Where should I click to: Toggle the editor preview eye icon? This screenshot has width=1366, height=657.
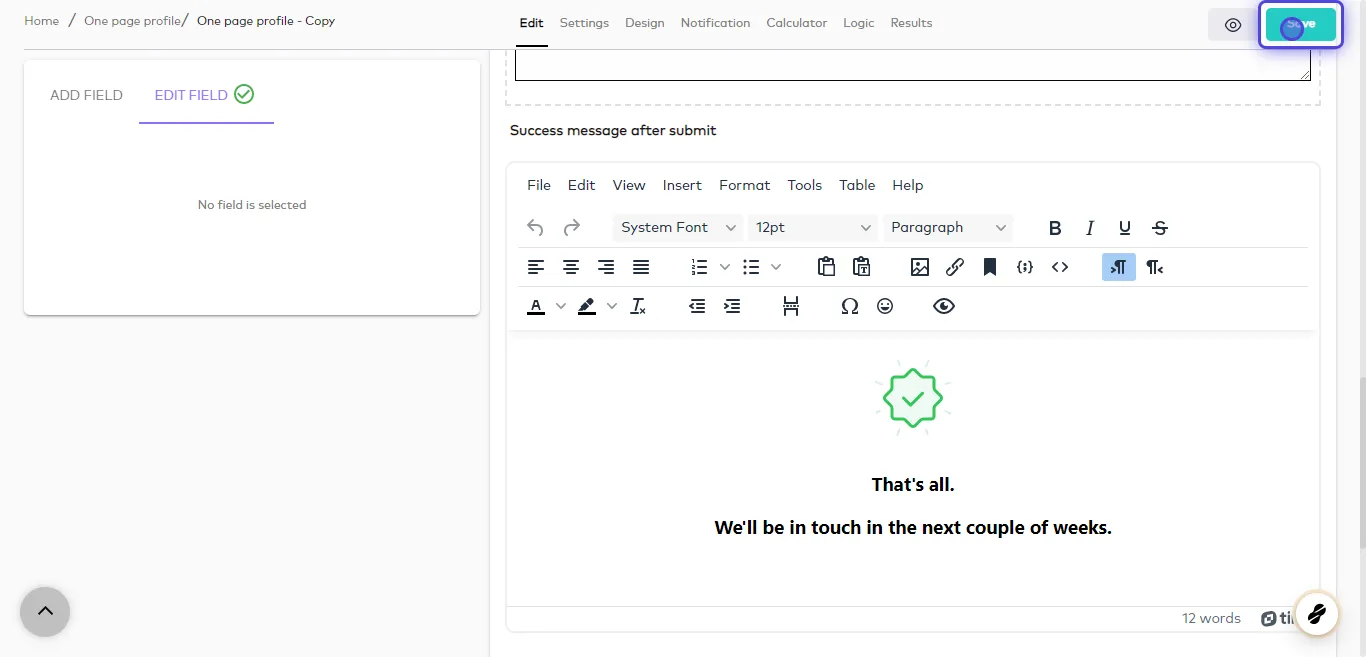coord(944,306)
